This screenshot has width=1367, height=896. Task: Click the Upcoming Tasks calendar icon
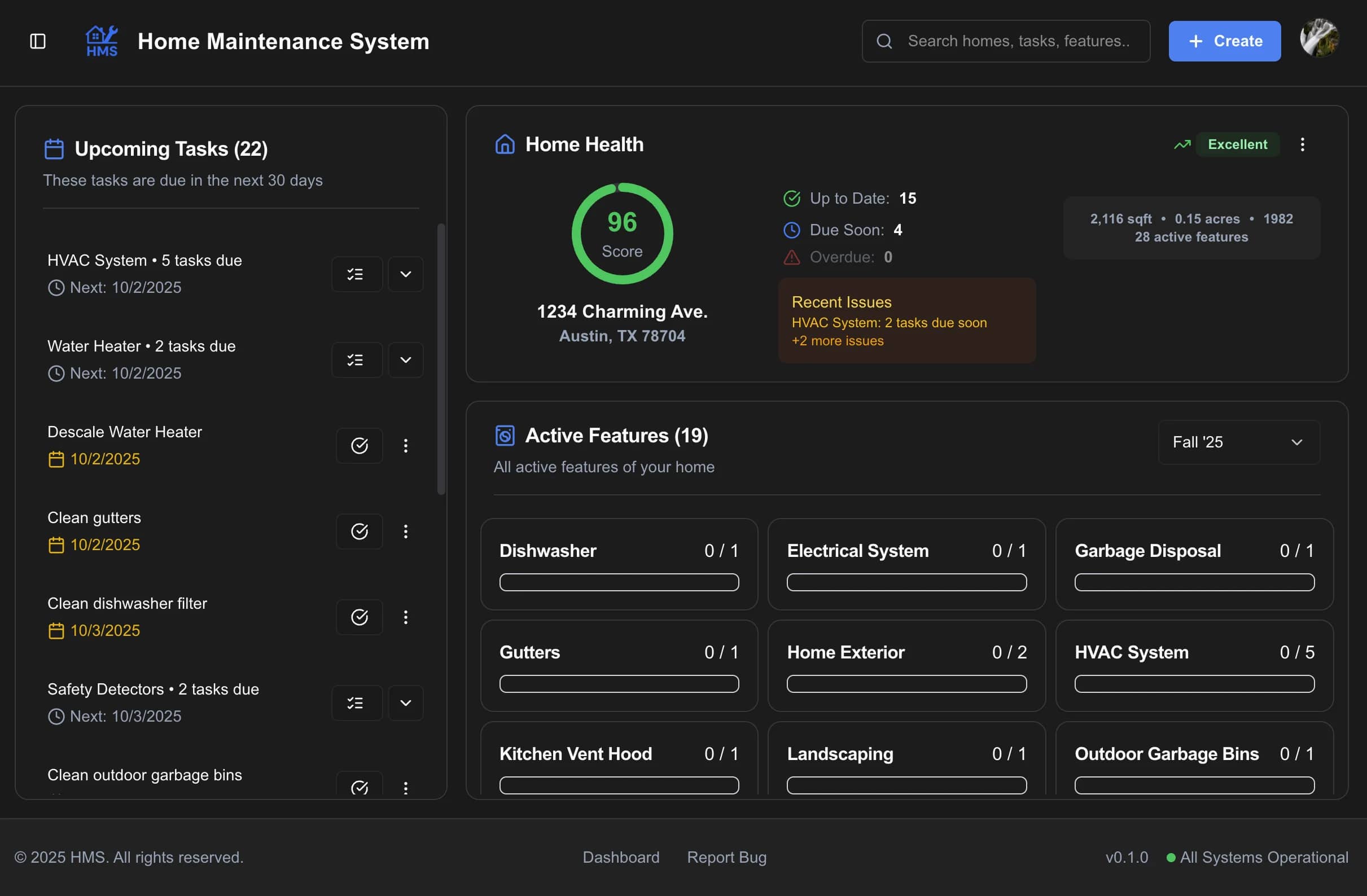[54, 149]
